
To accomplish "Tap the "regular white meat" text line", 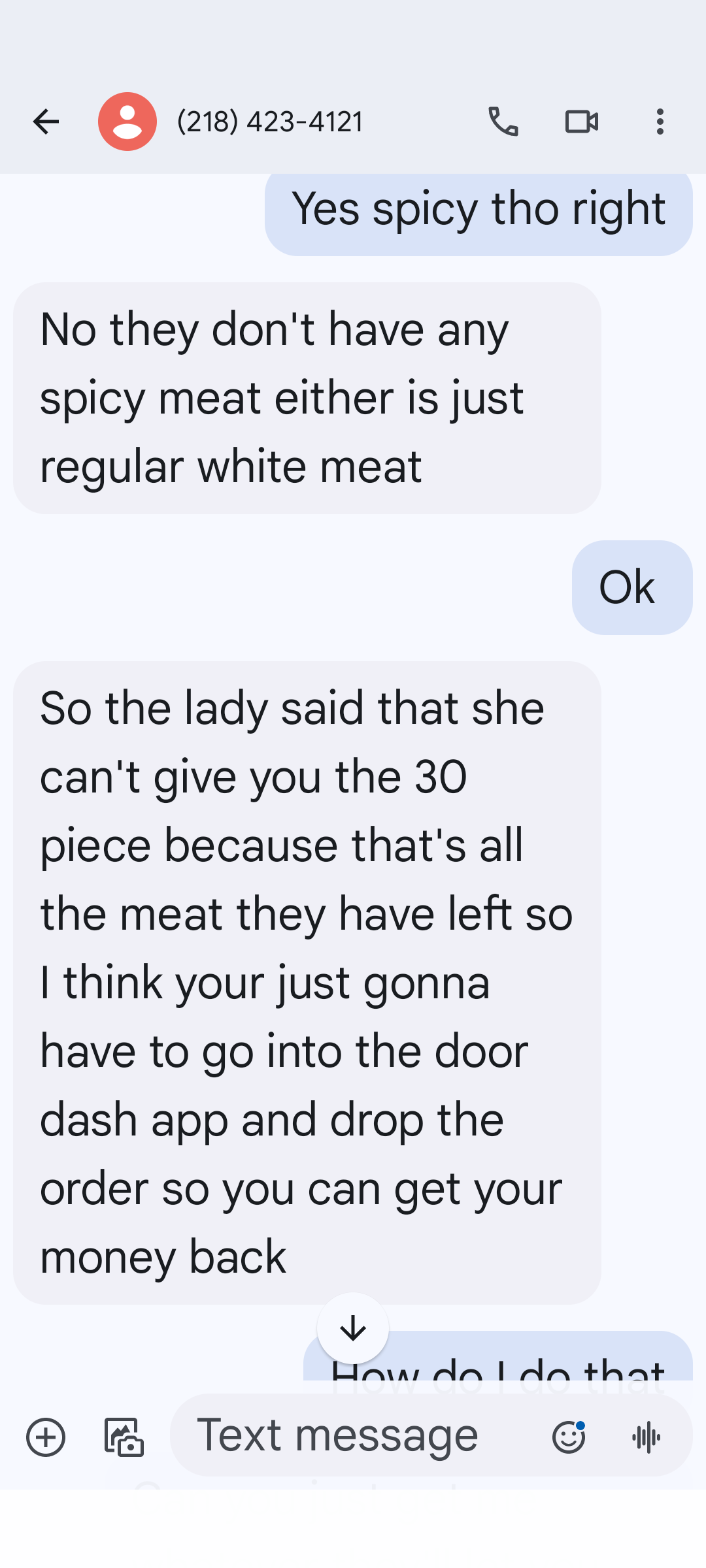I will (231, 467).
